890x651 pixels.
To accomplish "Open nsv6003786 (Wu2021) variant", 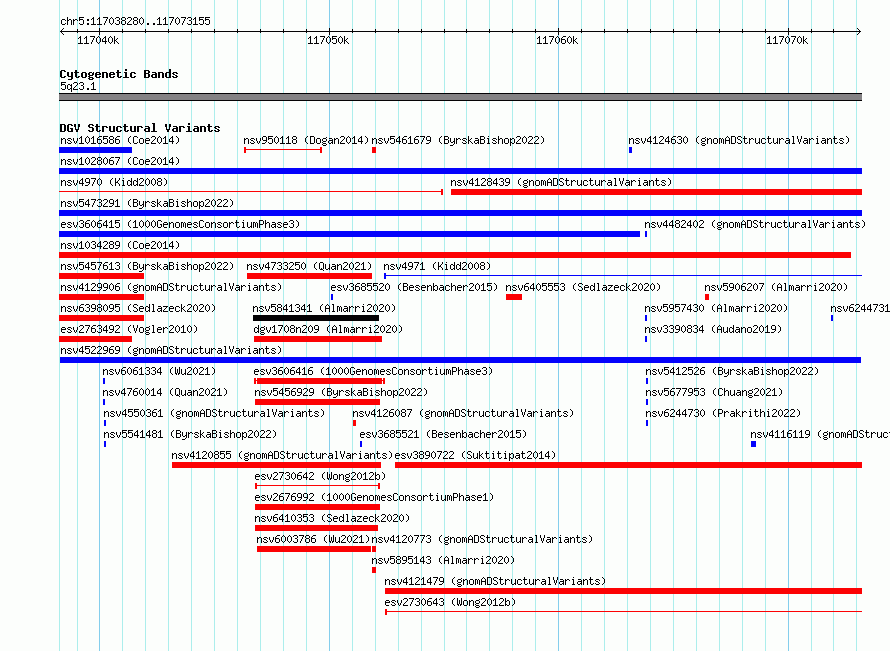I will (x=313, y=539).
